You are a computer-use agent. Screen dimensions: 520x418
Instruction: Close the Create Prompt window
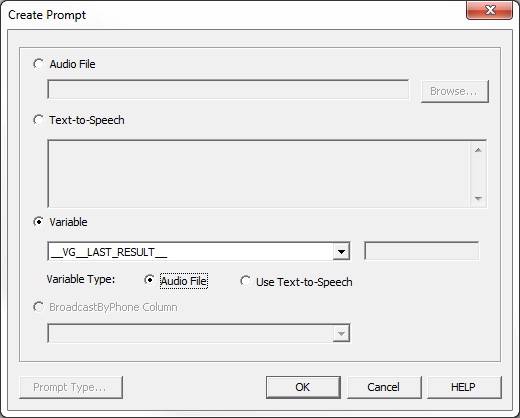click(489, 10)
